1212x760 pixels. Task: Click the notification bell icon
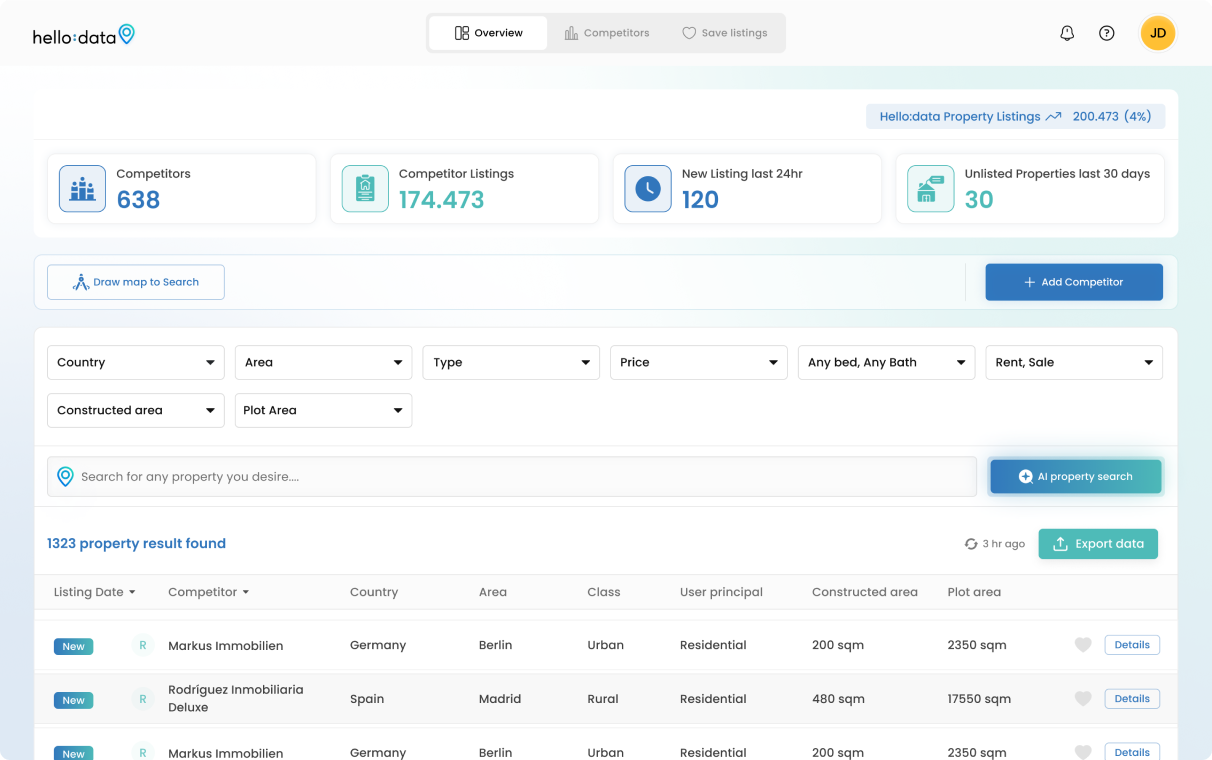[1067, 33]
